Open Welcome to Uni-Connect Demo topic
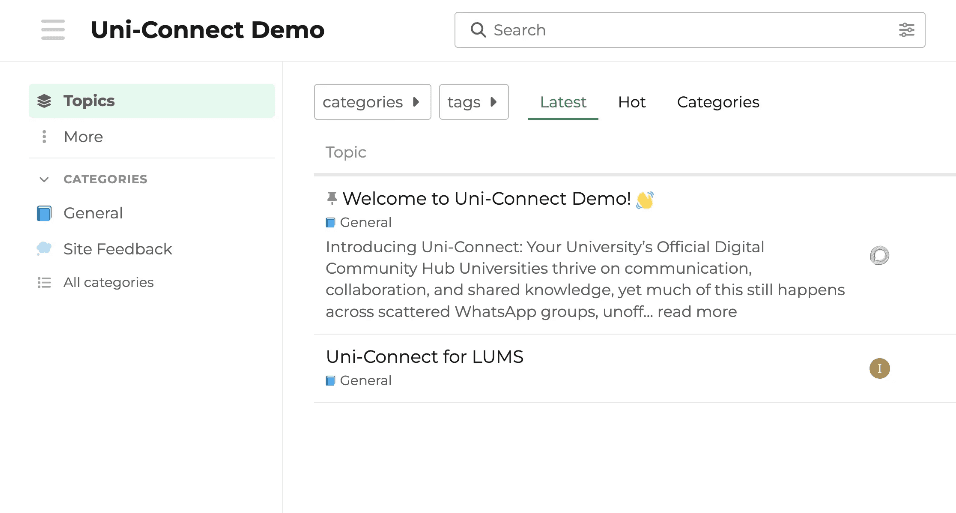The width and height of the screenshot is (956, 513). (x=486, y=199)
